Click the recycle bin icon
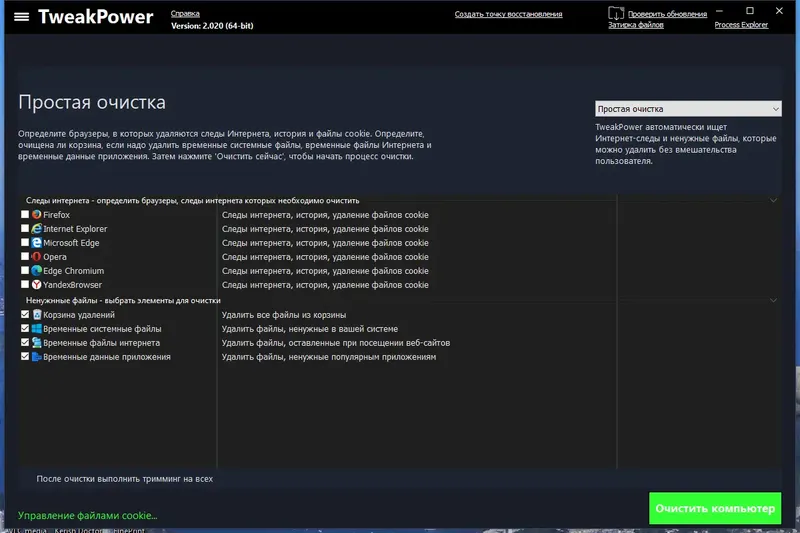This screenshot has width=800, height=533. tap(37, 315)
